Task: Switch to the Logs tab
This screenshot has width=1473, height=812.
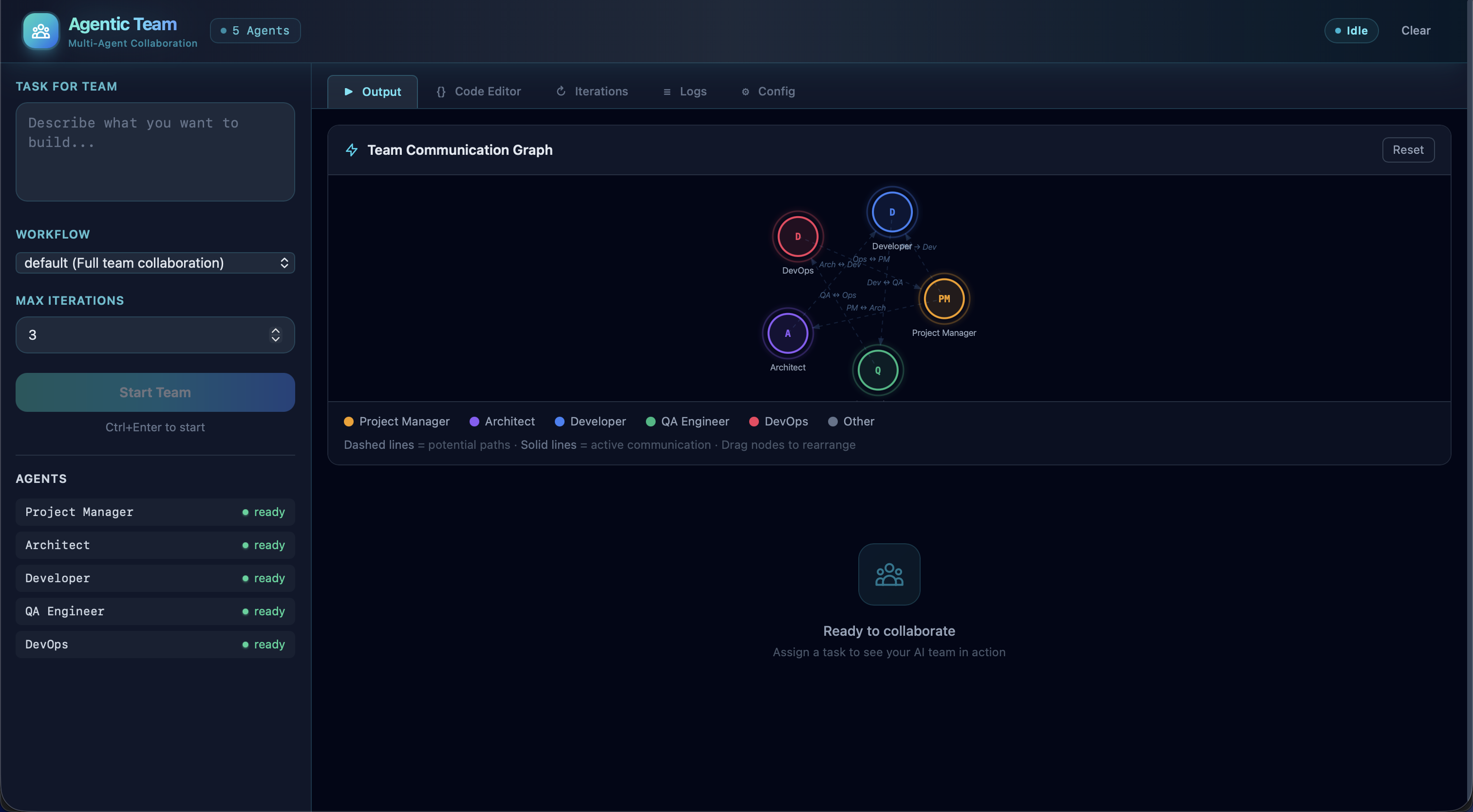Action: click(684, 92)
